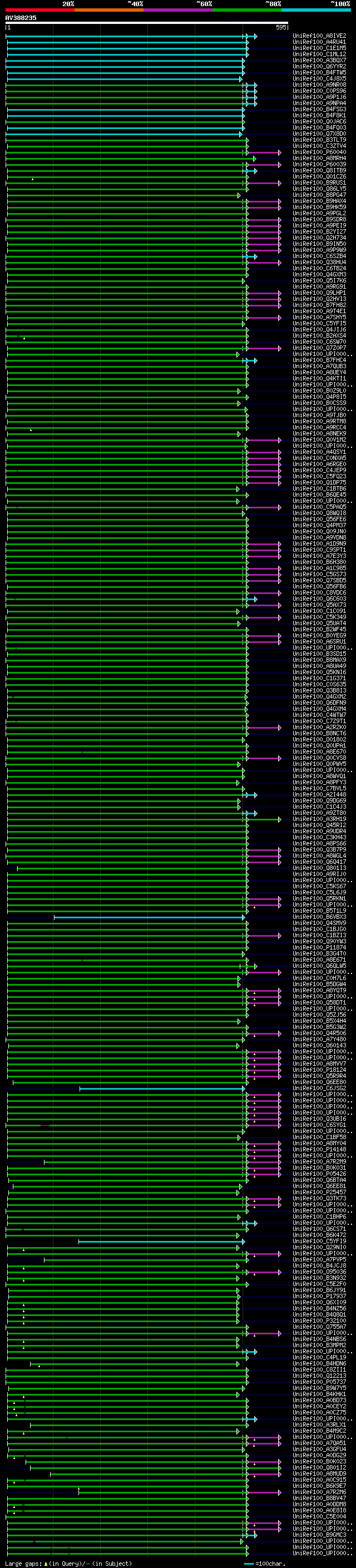Select the AV388235 query name
Image resolution: width=356 pixels, height=1568 pixels.
(21, 18)
